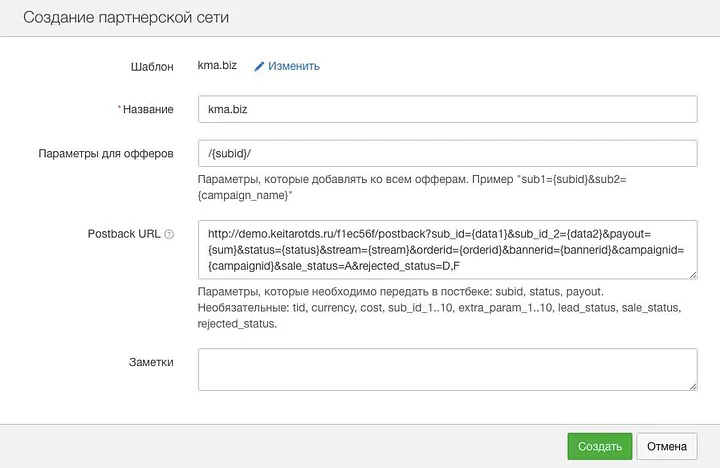Click the Заметки textarea resize corner

tap(693, 386)
